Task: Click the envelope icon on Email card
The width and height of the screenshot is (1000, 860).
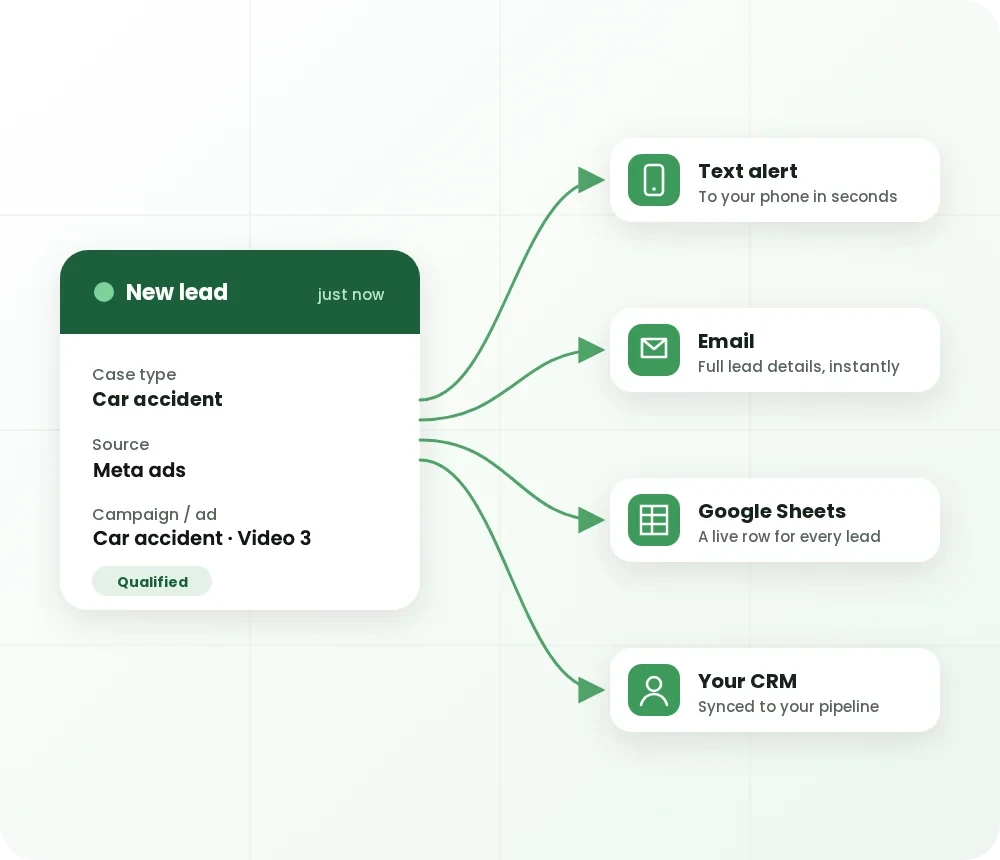Action: click(654, 350)
